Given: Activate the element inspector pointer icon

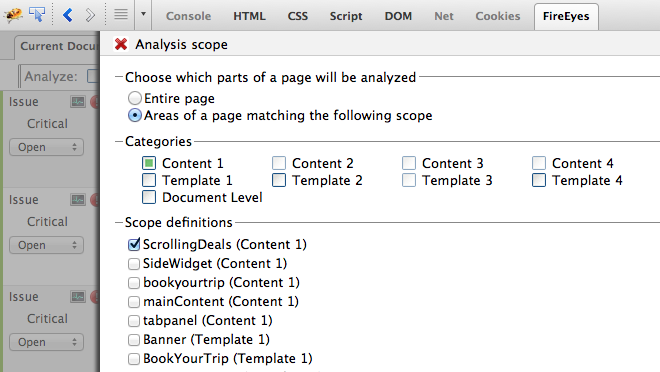Looking at the screenshot, I should pyautogui.click(x=37, y=15).
